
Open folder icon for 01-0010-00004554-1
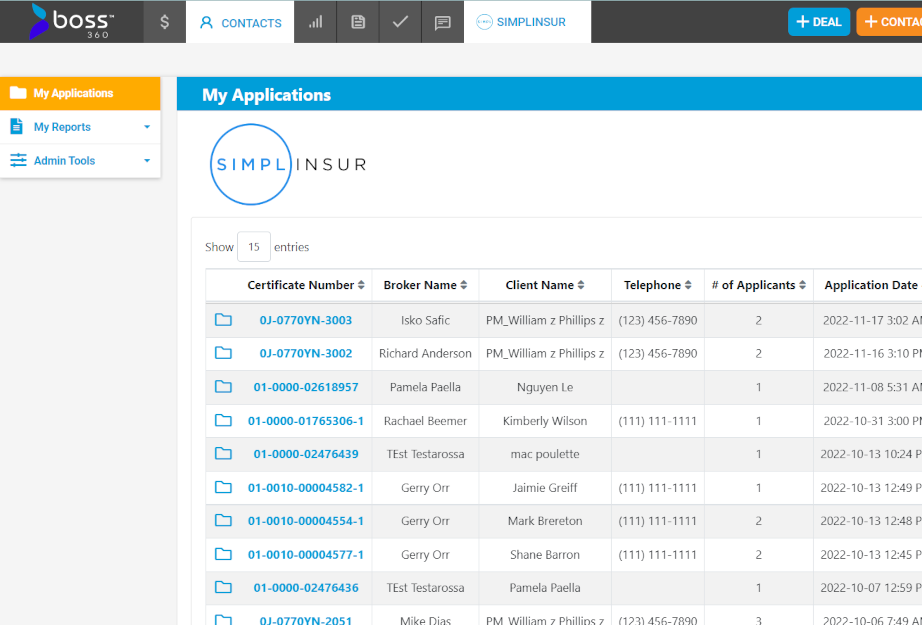coord(223,520)
